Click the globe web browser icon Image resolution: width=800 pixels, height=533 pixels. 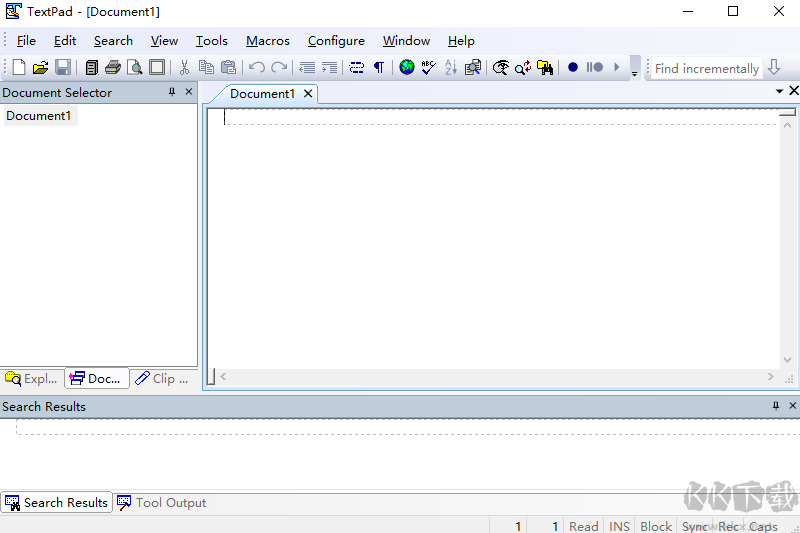click(407, 67)
